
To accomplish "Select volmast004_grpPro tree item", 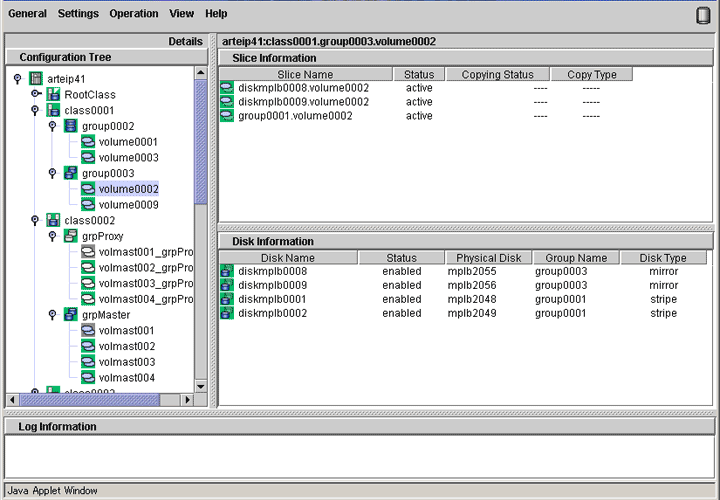I will tap(146, 299).
